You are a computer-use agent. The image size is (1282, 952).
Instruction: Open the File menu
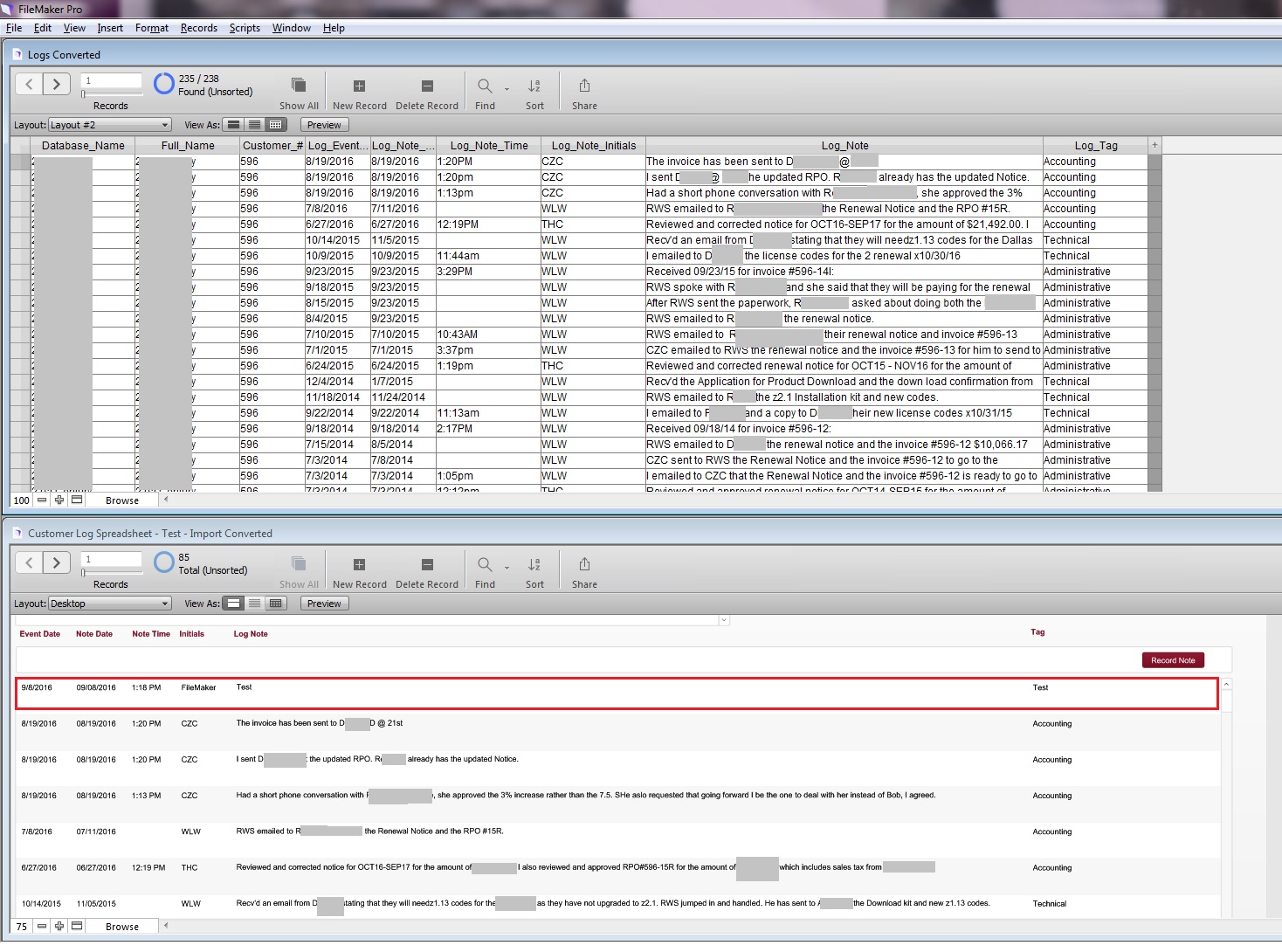(14, 28)
